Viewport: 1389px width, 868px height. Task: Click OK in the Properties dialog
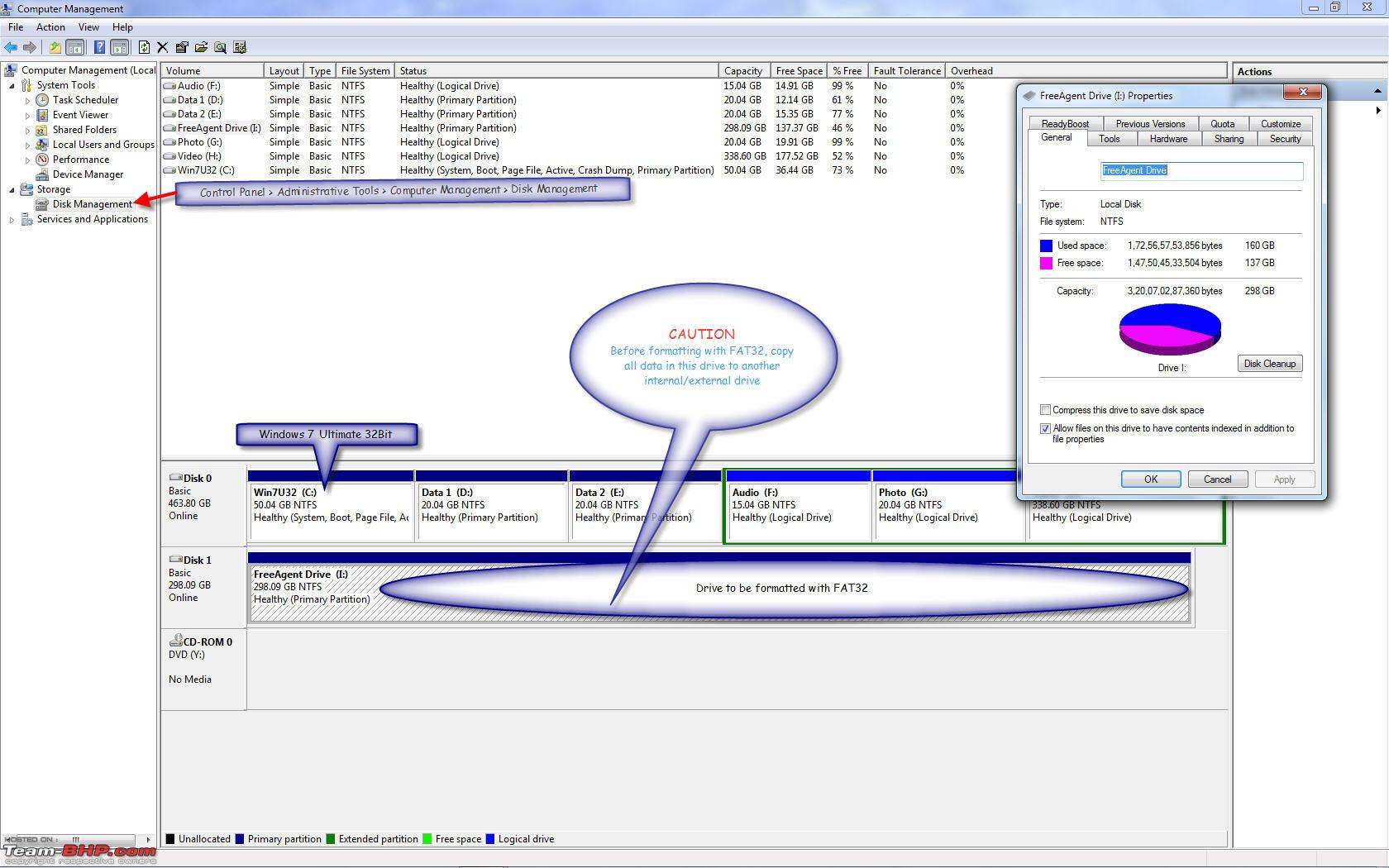click(1151, 479)
